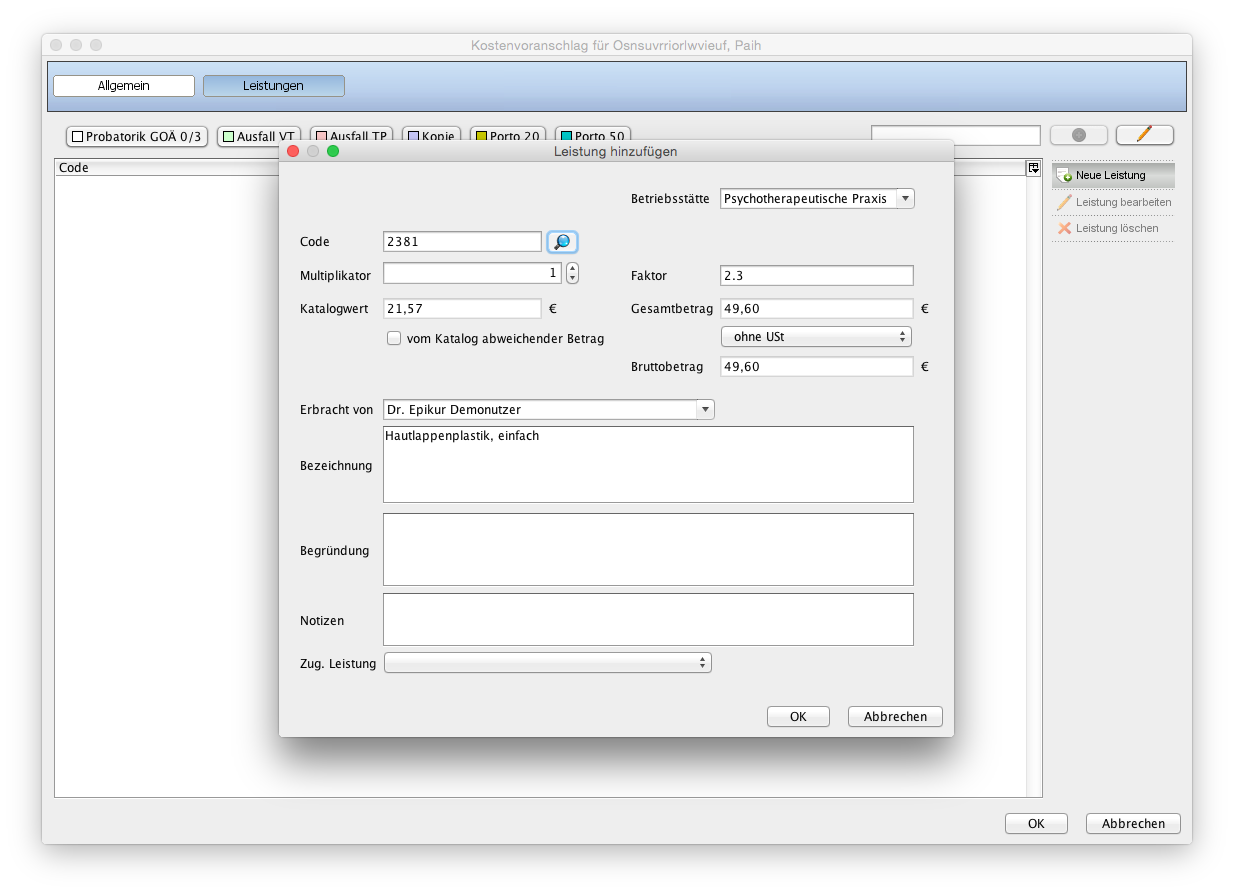
Task: Click the magnifier search icon beside Code
Action: pos(563,242)
